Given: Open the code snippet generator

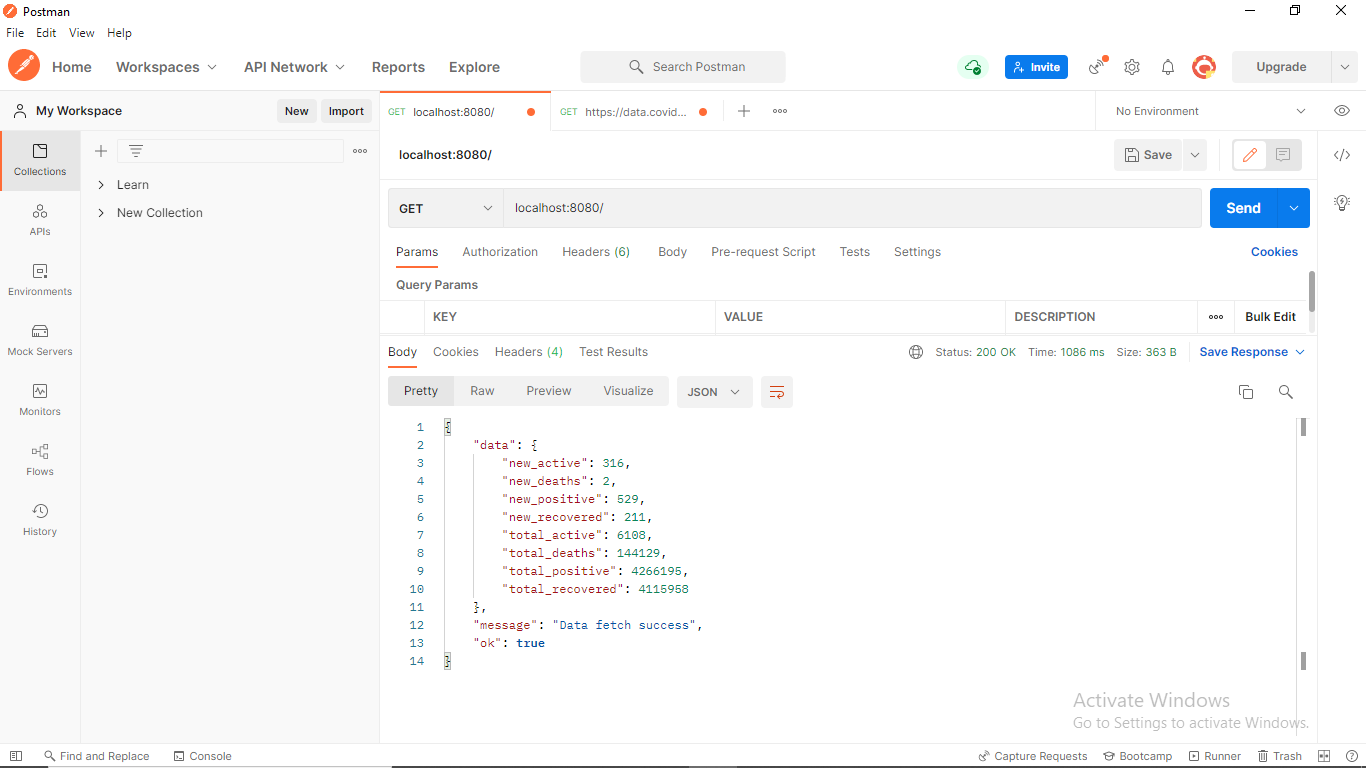Looking at the screenshot, I should pyautogui.click(x=1342, y=155).
